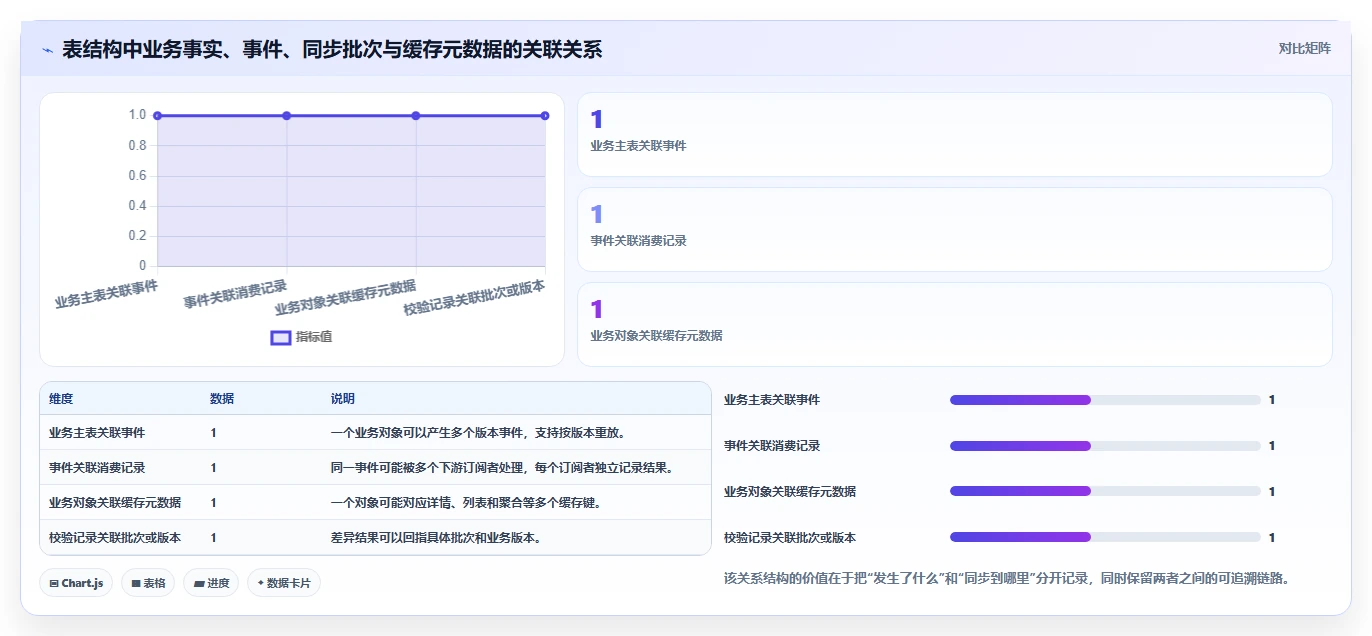Click the chart data point for 业务主表关联事件
Image resolution: width=1372 pixels, height=636 pixels.
pos(158,116)
